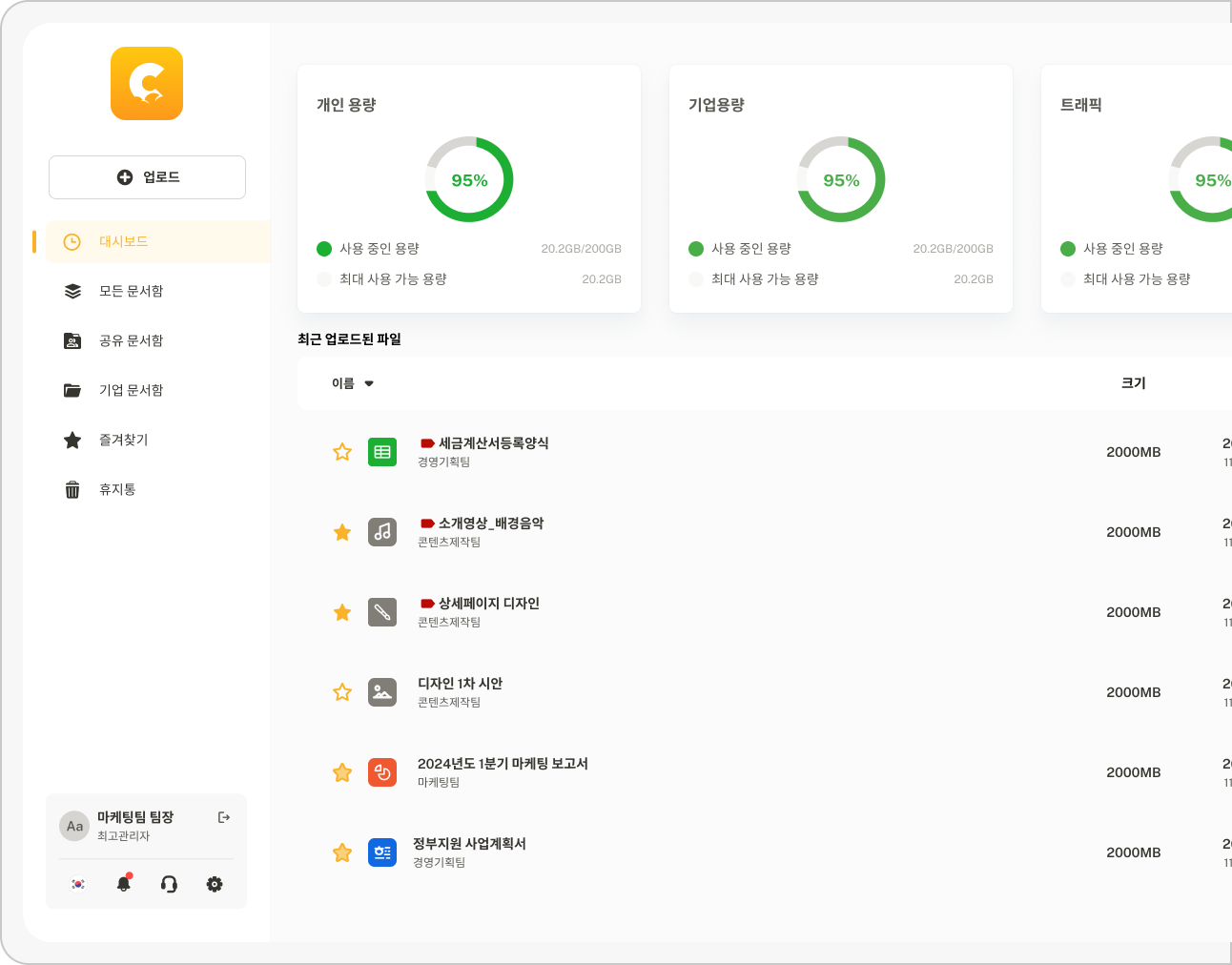Viewport: 1232px width, 965px height.
Task: Click blue document icon of 정부지원 사업계획서
Action: click(382, 852)
